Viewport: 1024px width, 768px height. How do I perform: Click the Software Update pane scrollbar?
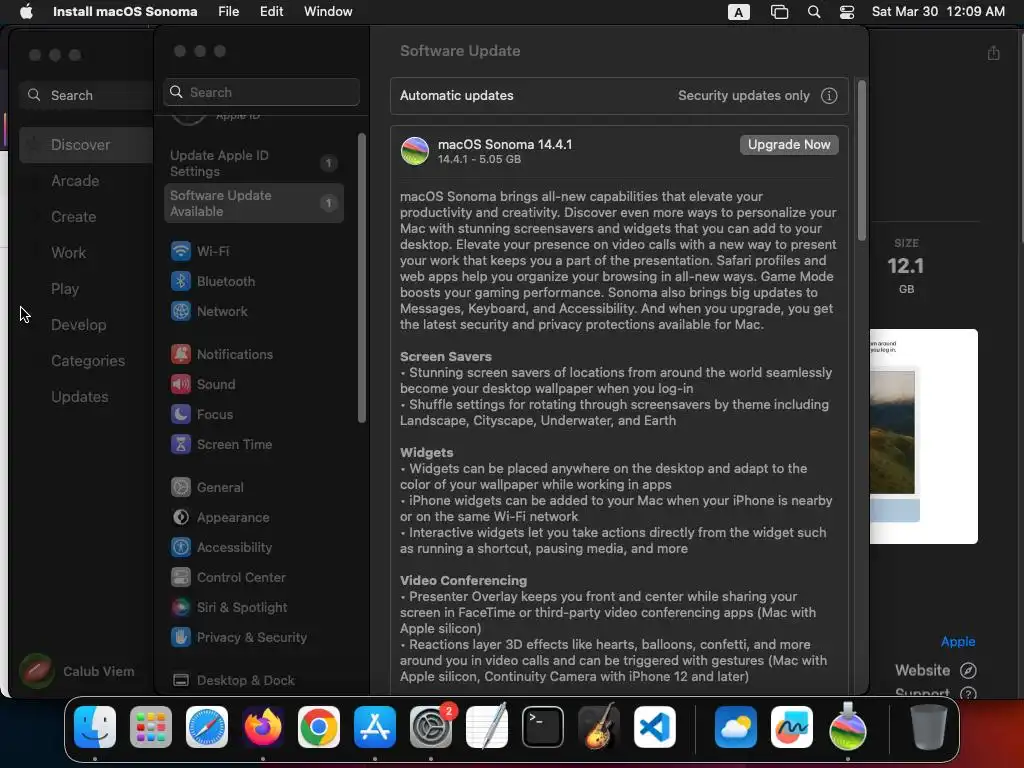861,161
